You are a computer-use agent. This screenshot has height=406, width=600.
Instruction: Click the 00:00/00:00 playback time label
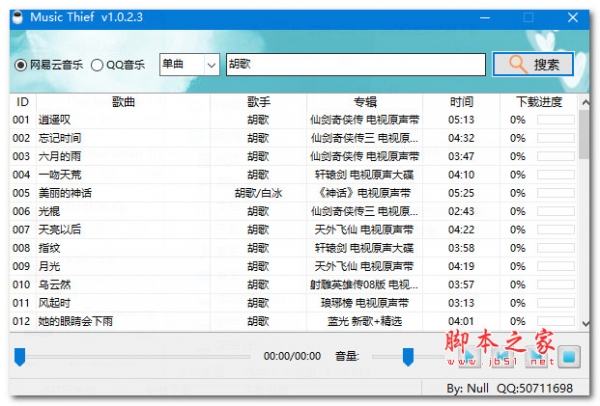(292, 356)
